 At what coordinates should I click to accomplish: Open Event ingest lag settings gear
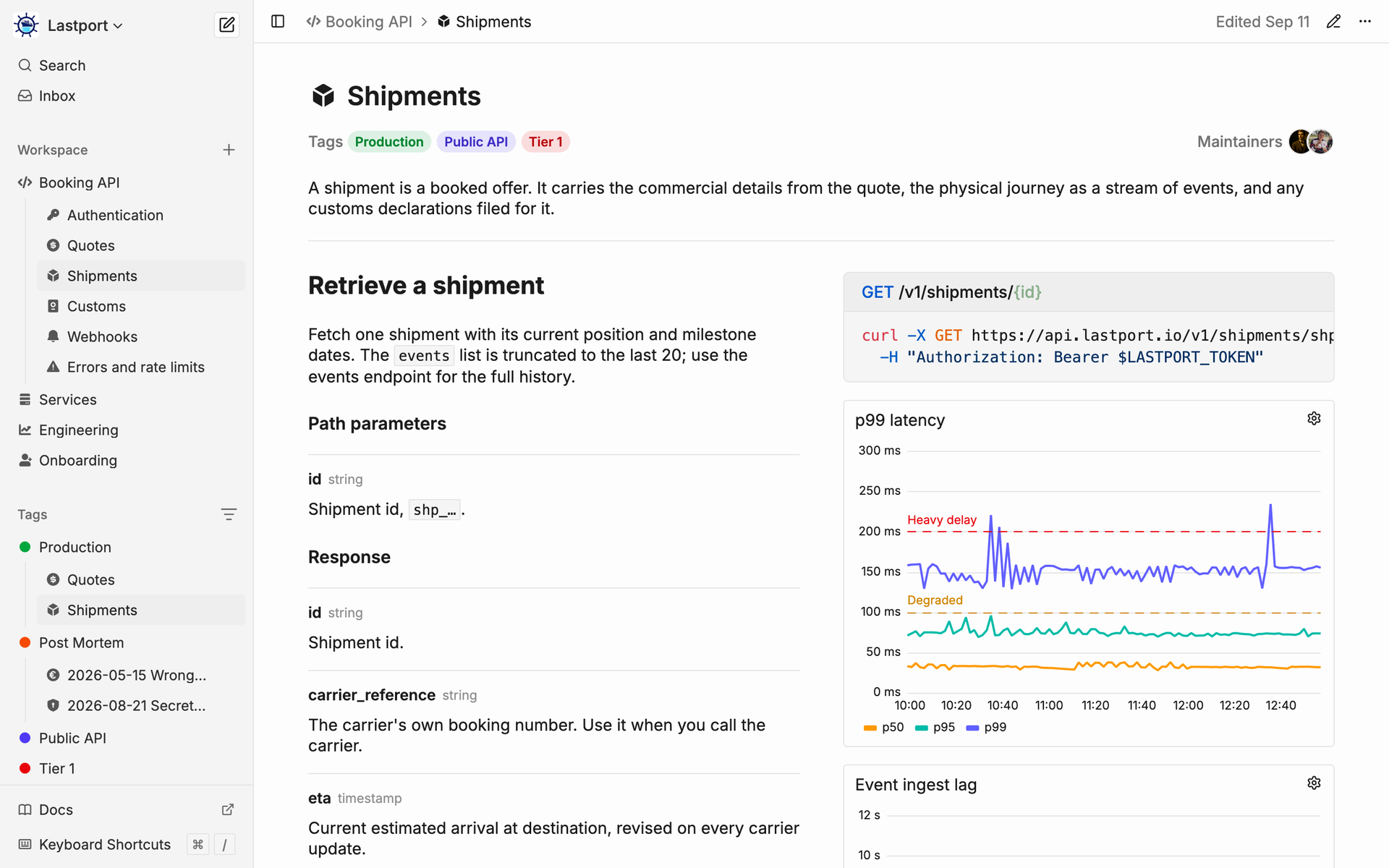[x=1314, y=783]
